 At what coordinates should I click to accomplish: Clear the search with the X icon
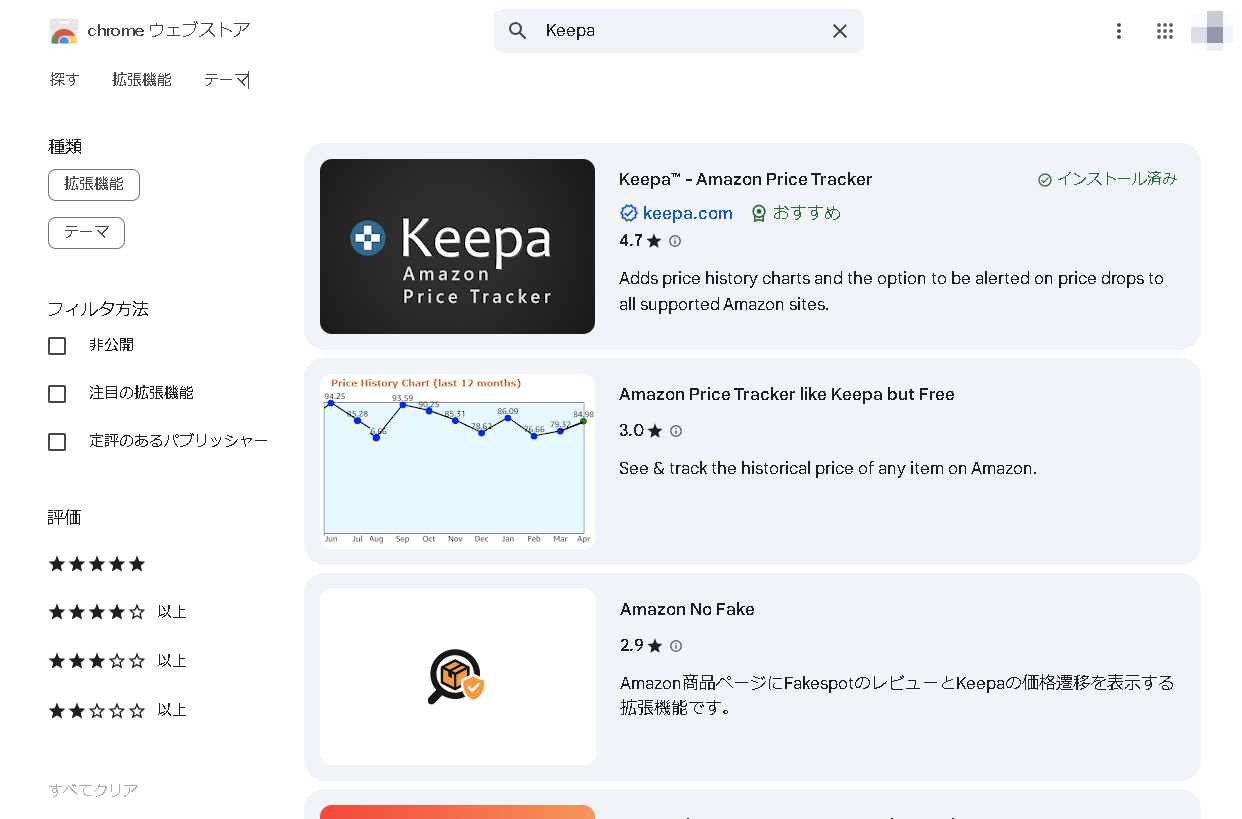[x=840, y=31]
